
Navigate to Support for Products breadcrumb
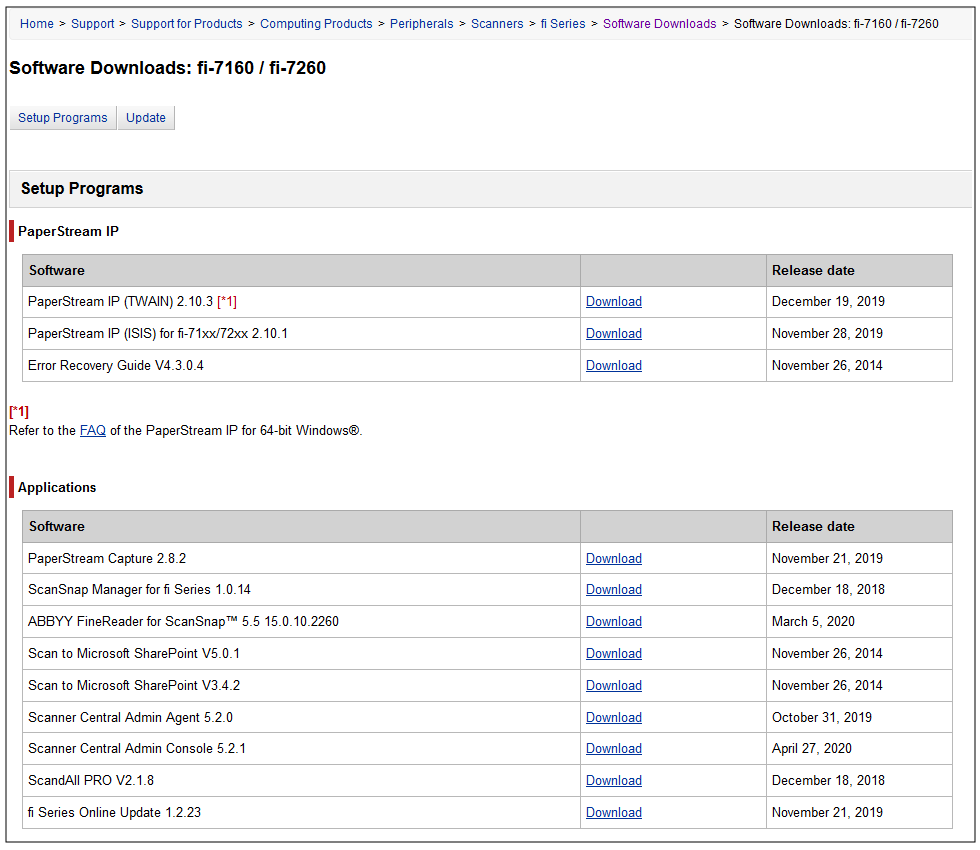[x=187, y=24]
